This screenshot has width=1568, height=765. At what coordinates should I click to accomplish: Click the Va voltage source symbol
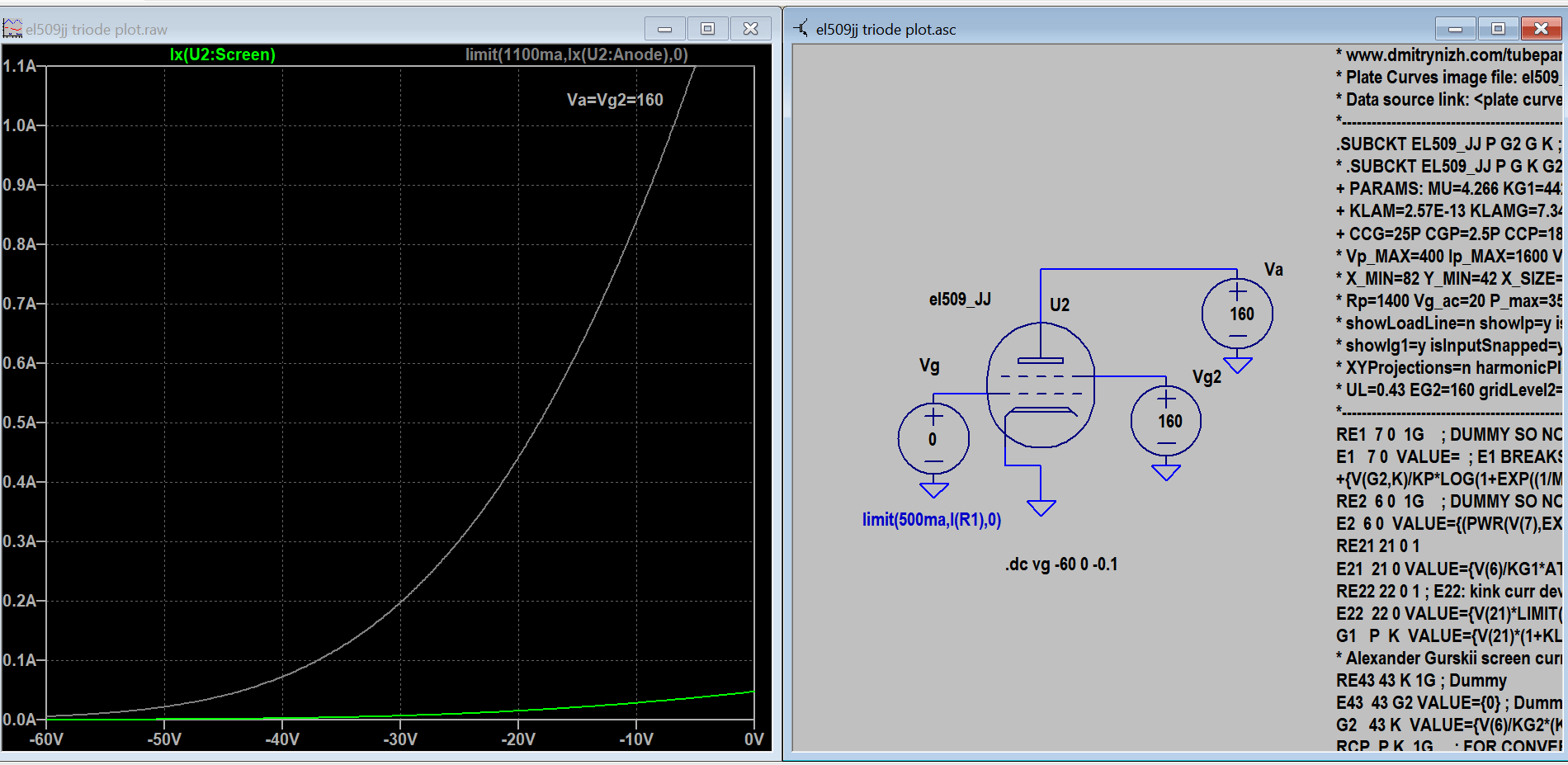[x=1237, y=314]
